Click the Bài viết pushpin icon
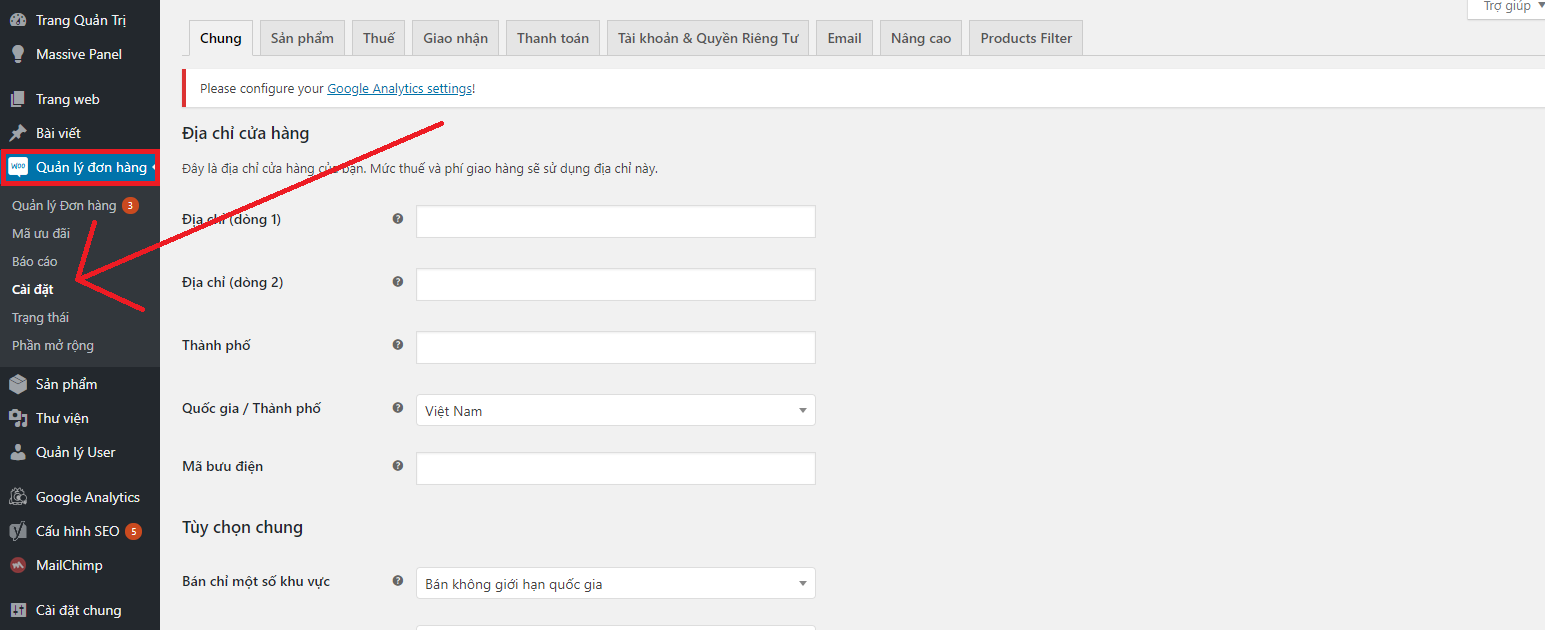The image size is (1545, 630). click(18, 133)
